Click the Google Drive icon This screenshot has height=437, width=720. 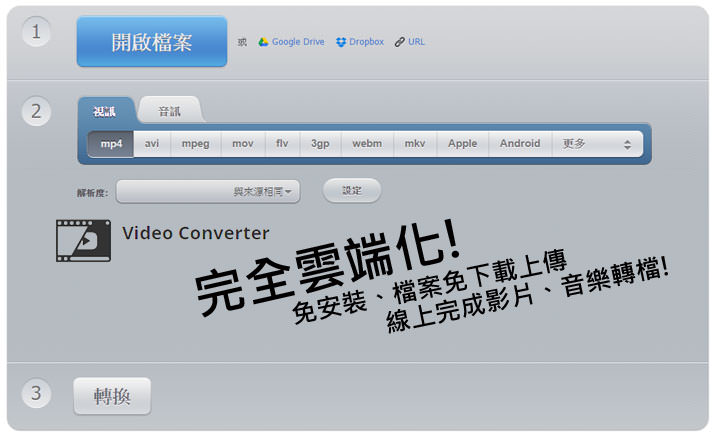[263, 42]
